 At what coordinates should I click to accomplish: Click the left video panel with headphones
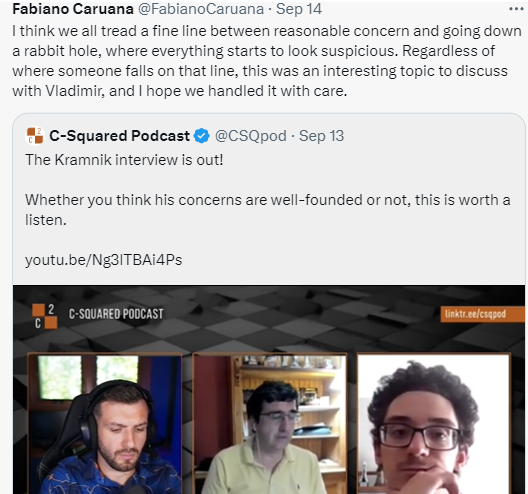click(x=105, y=423)
